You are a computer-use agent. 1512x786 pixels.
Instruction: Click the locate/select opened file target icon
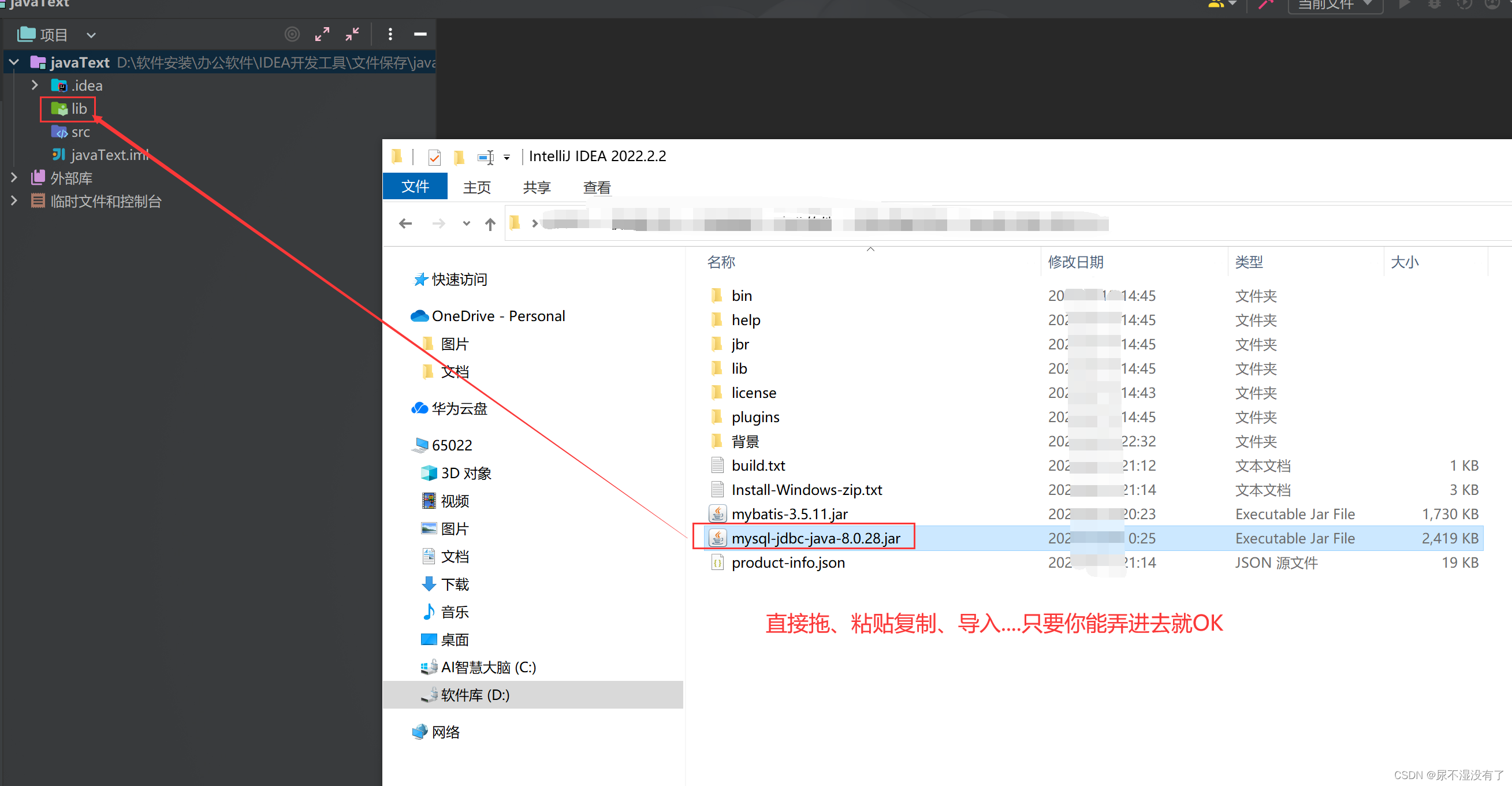[292, 35]
